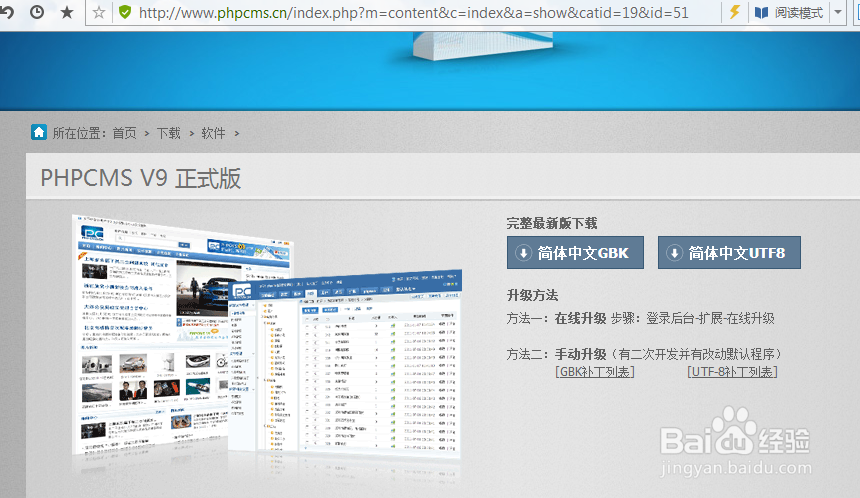Click the 升级方法 heading text

point(532,295)
